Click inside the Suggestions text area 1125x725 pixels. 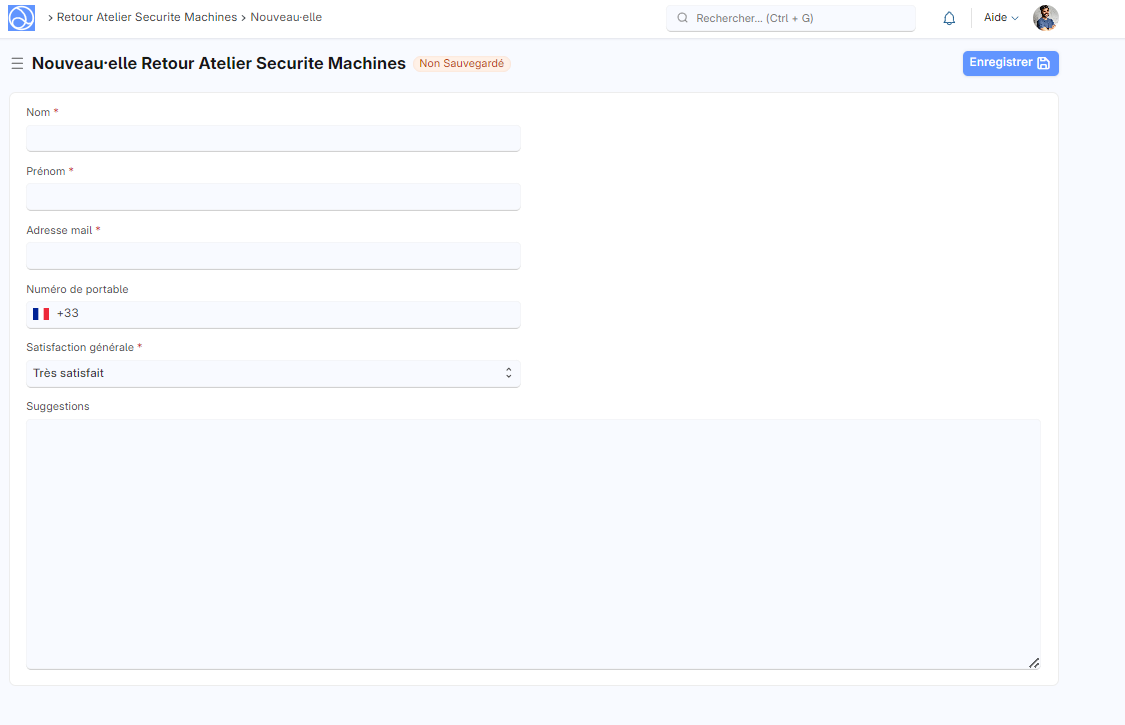[533, 543]
